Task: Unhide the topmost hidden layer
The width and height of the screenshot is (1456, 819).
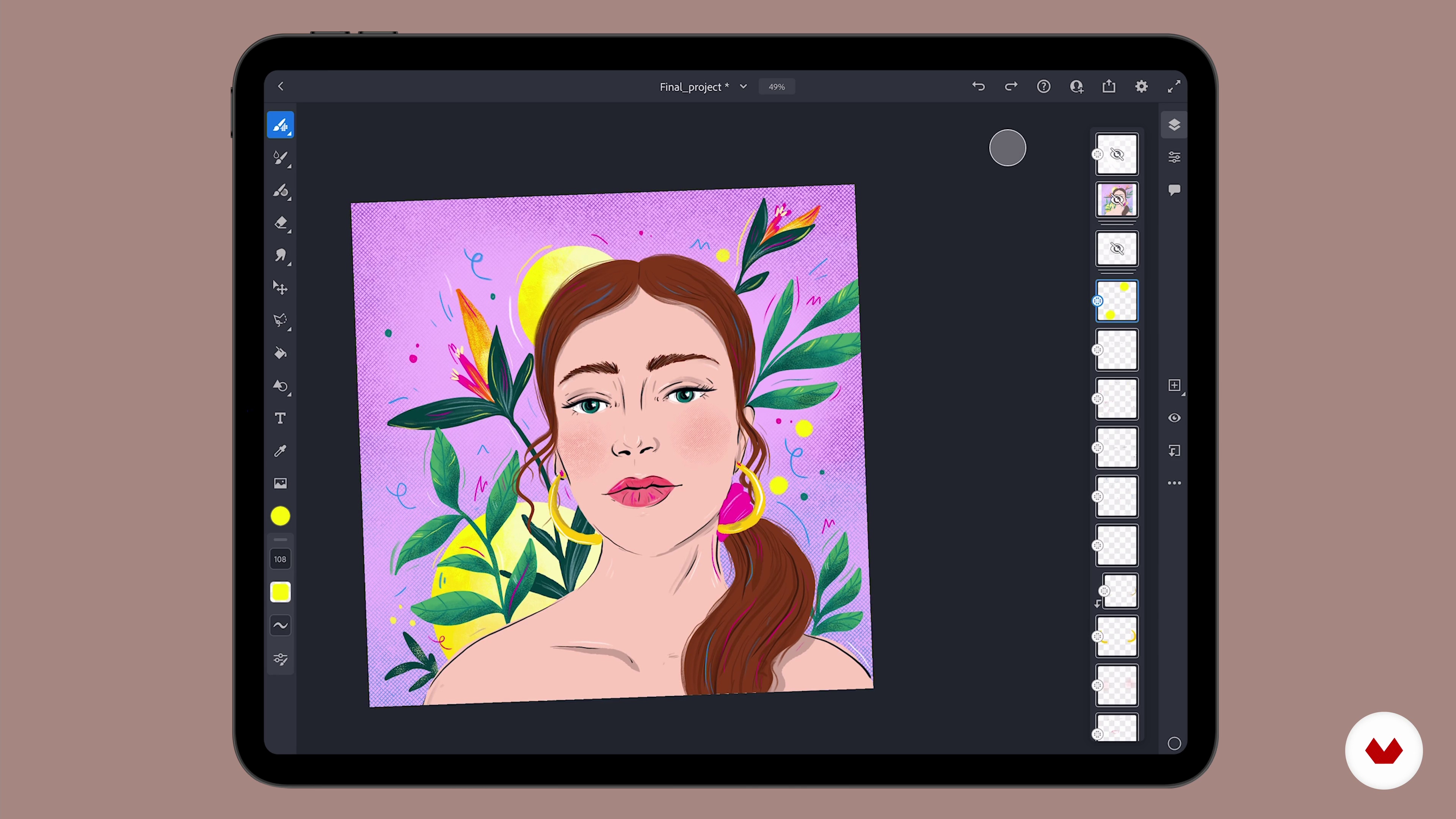Action: (1117, 154)
